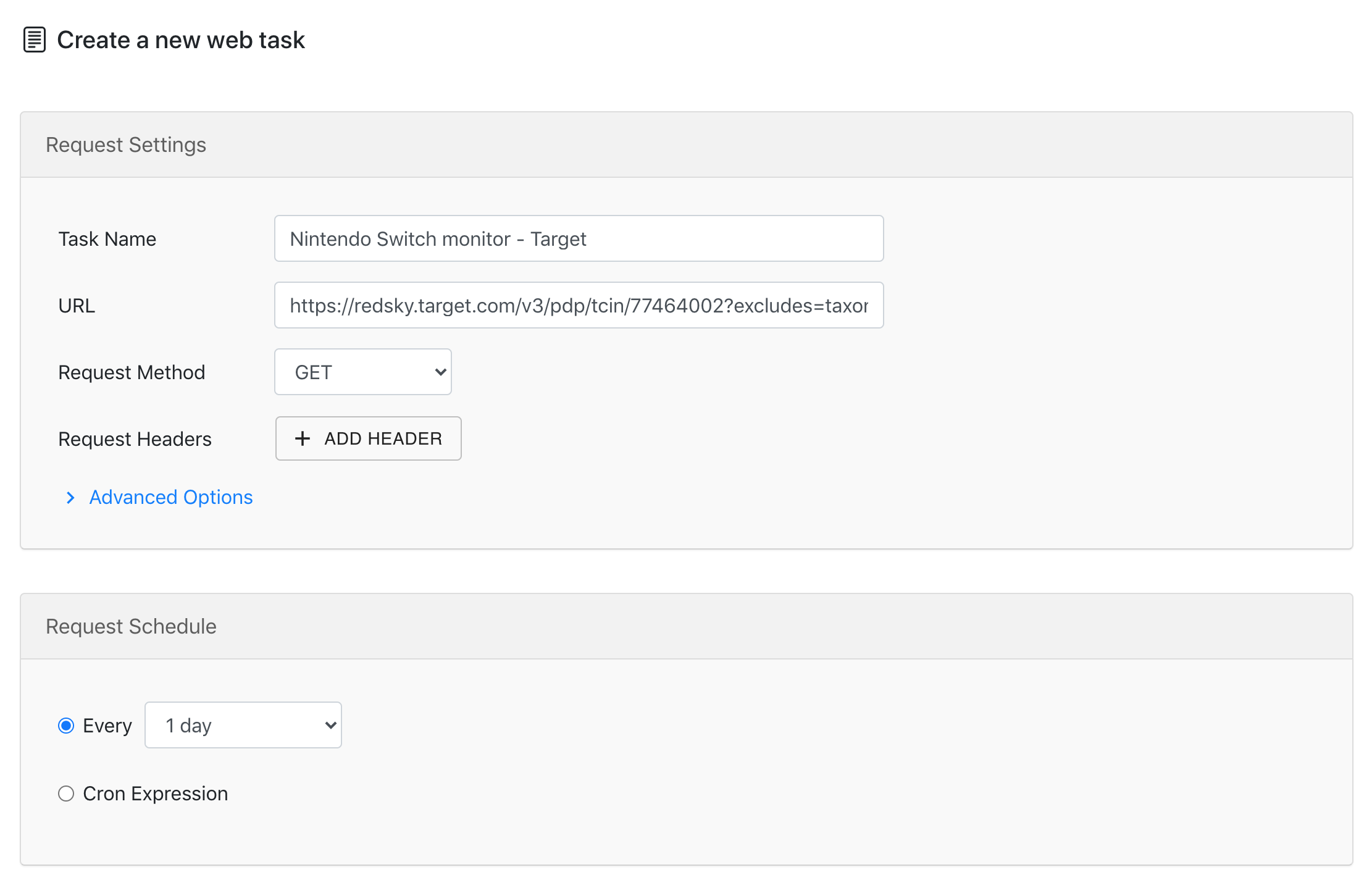Click the Cron Expression label text

tap(156, 794)
